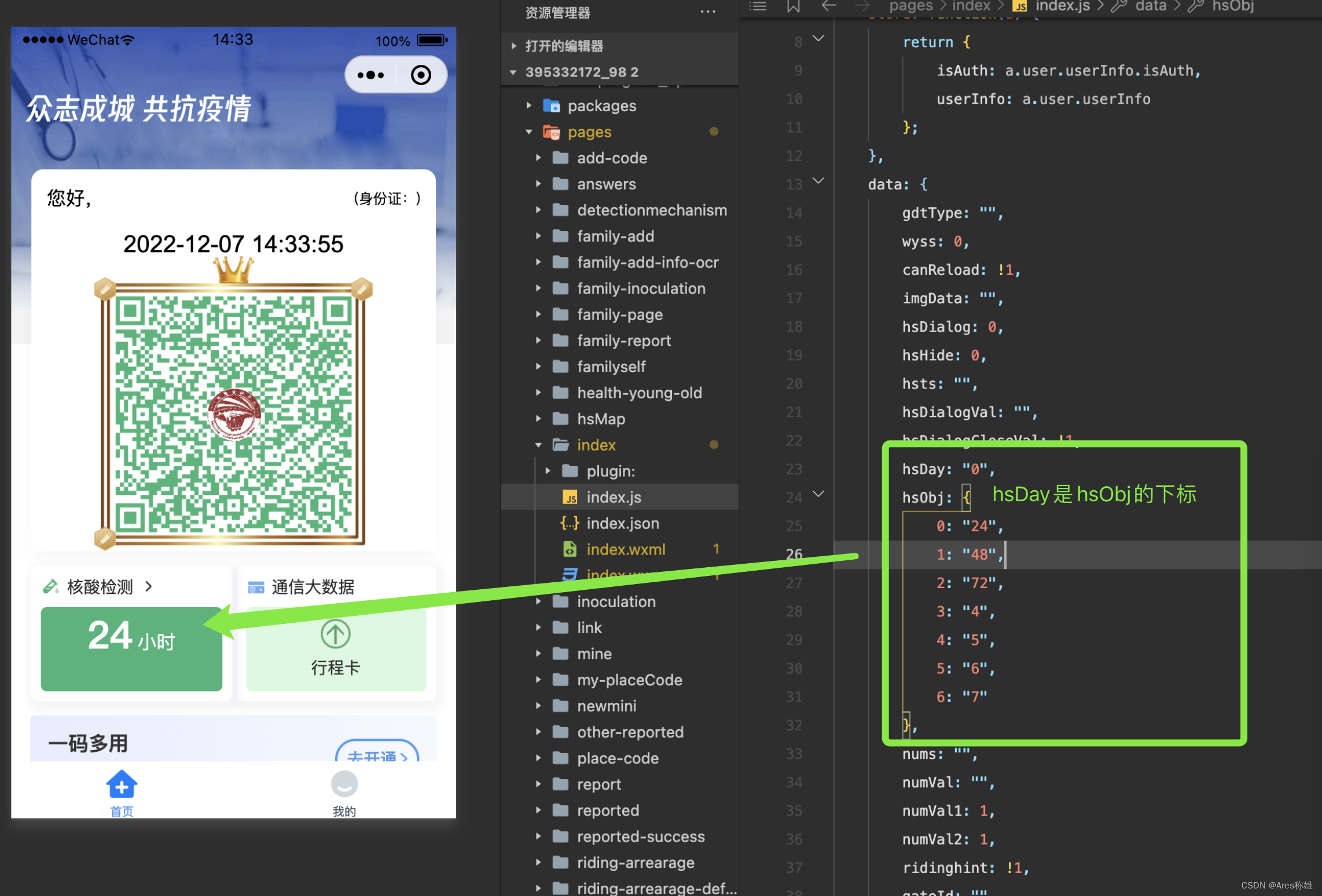
Task: Open the reported-success folder
Action: coord(641,837)
